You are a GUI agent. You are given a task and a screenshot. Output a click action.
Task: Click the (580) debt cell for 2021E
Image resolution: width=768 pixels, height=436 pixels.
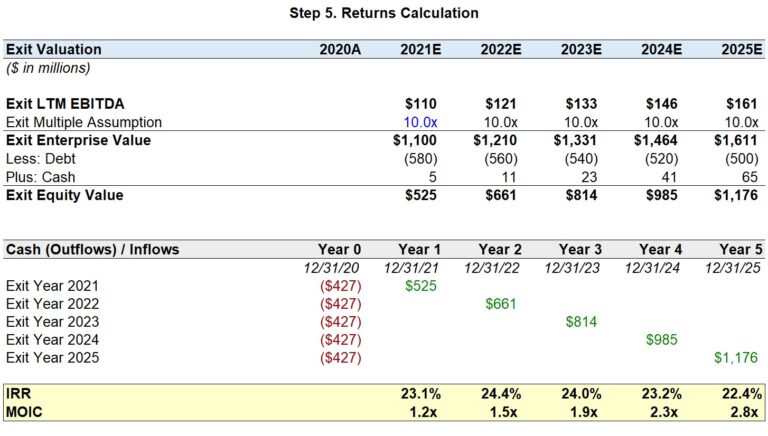coord(421,158)
